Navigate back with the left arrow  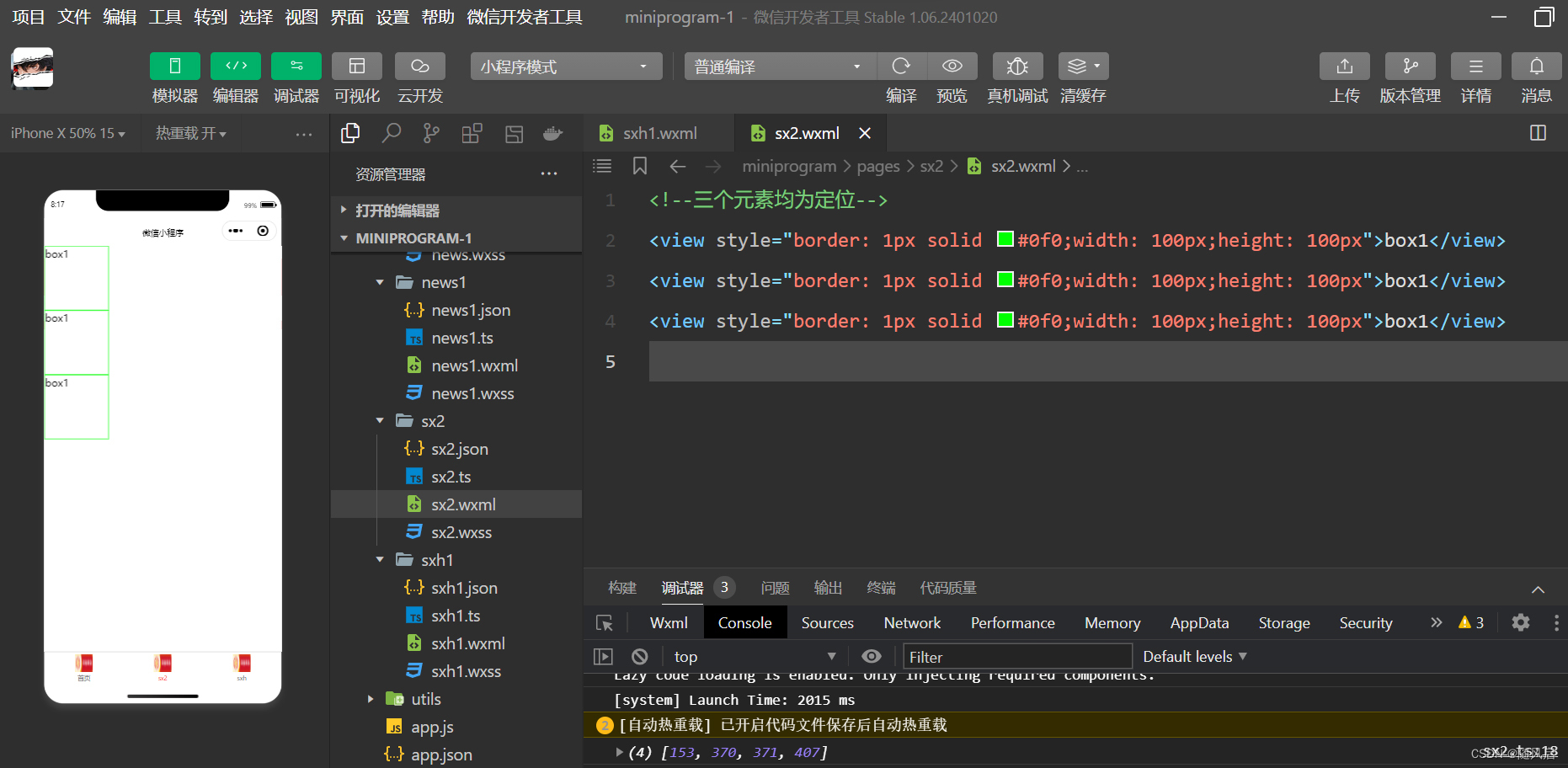pyautogui.click(x=678, y=166)
